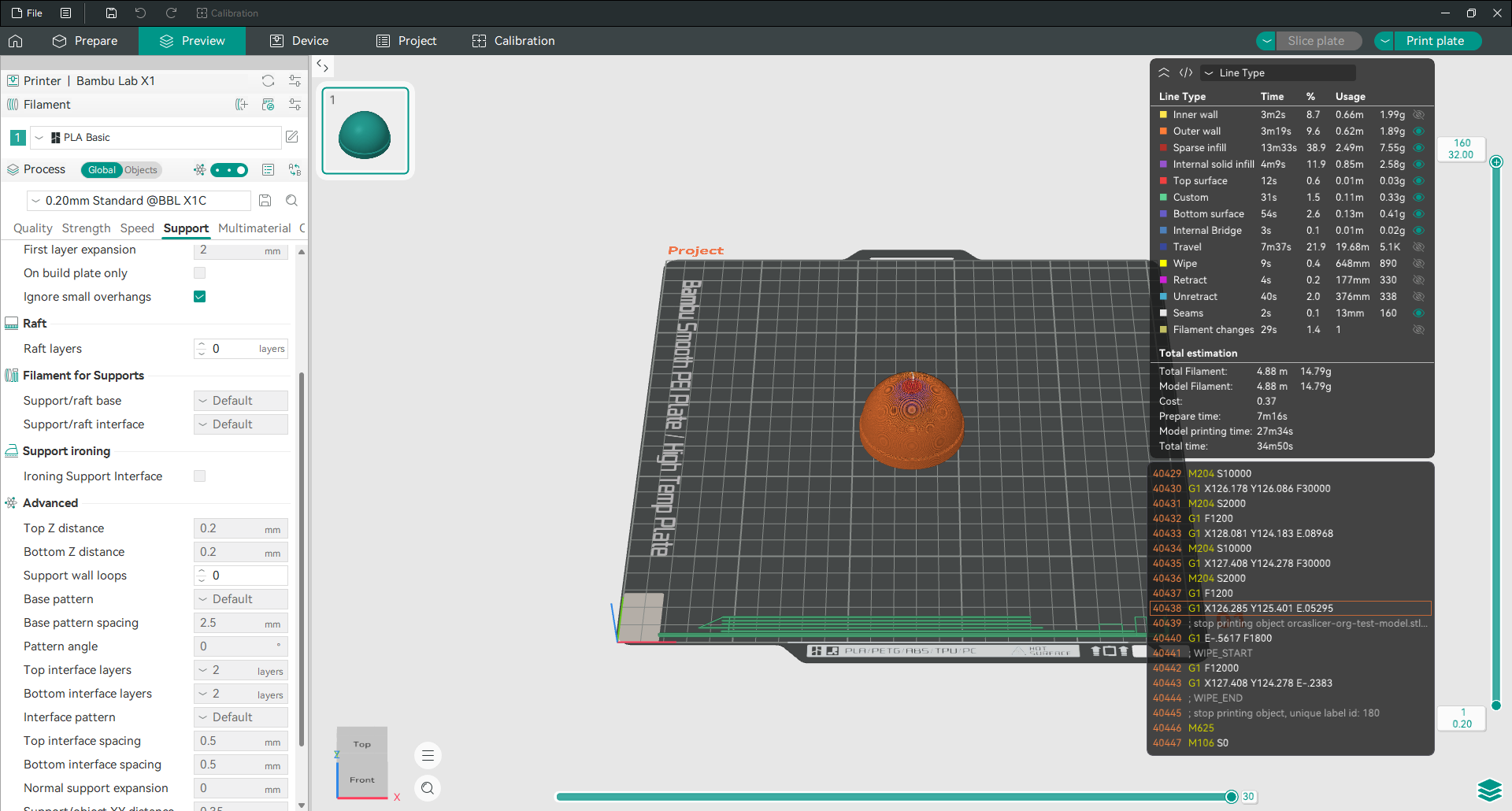
Task: Open Support/raft base filament dropdown
Action: (x=241, y=400)
